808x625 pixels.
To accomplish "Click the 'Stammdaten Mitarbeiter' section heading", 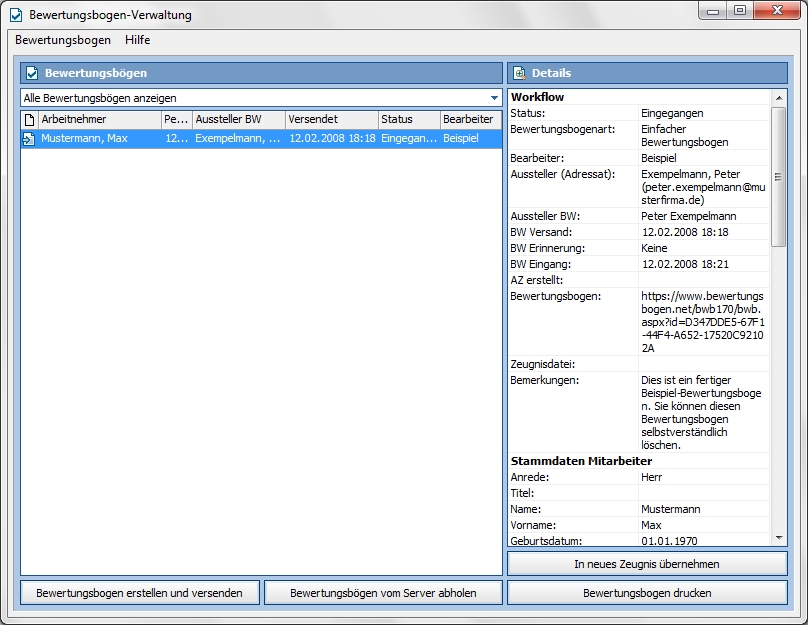I will point(581,461).
